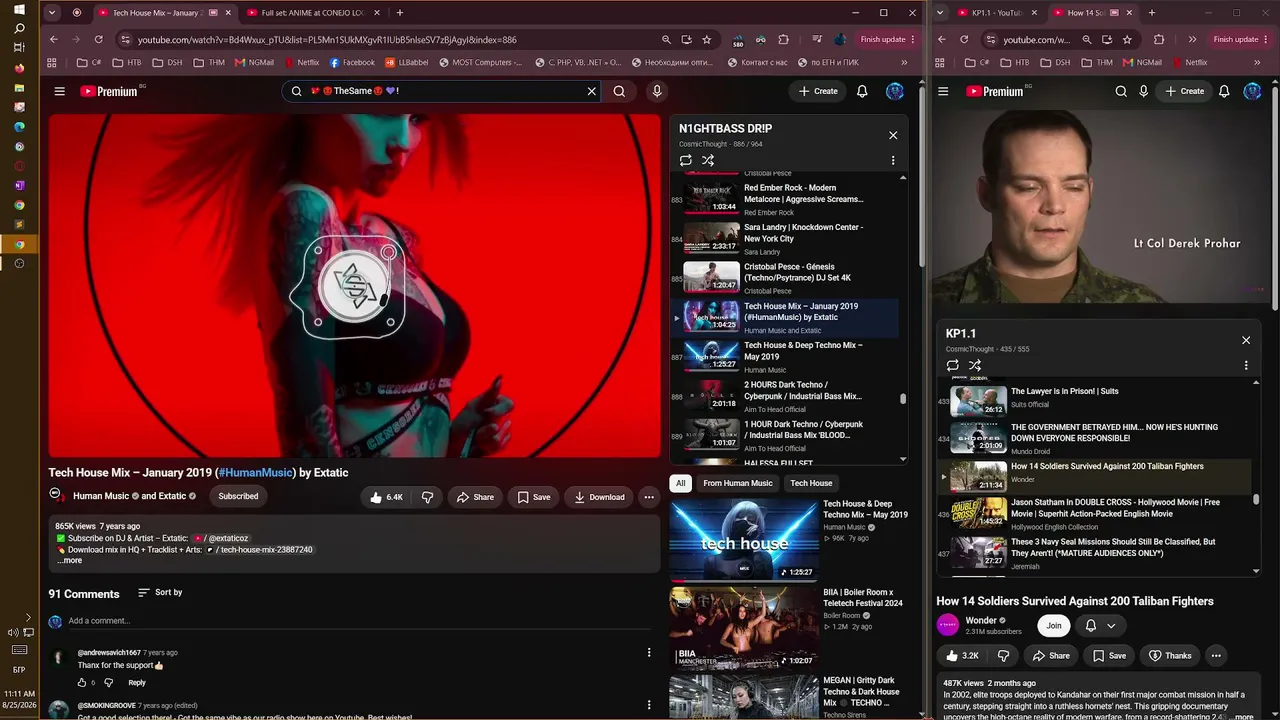Open more actions menu beside Download button
The height and width of the screenshot is (720, 1280).
(649, 497)
